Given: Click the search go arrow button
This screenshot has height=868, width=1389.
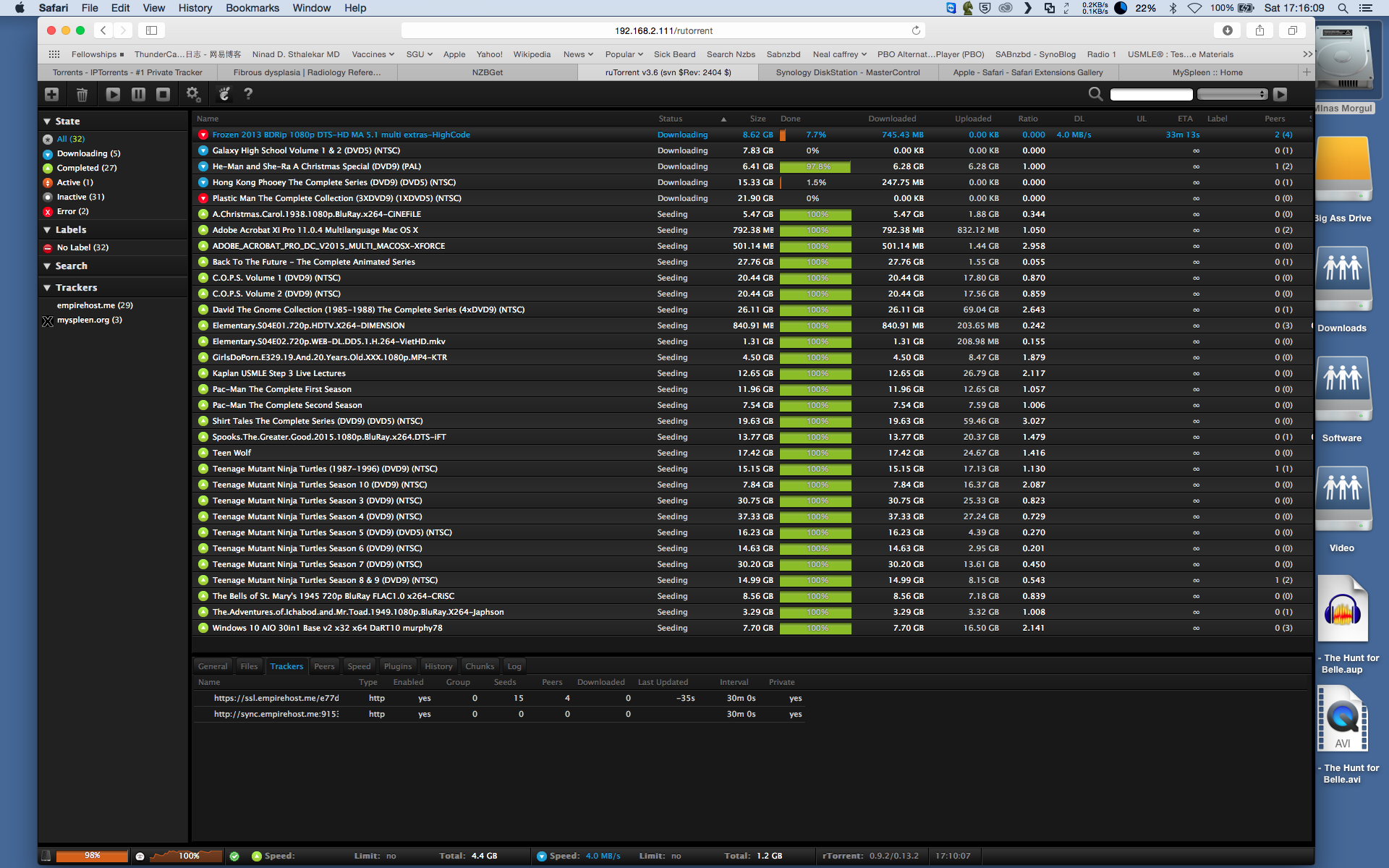Looking at the screenshot, I should tap(1280, 94).
